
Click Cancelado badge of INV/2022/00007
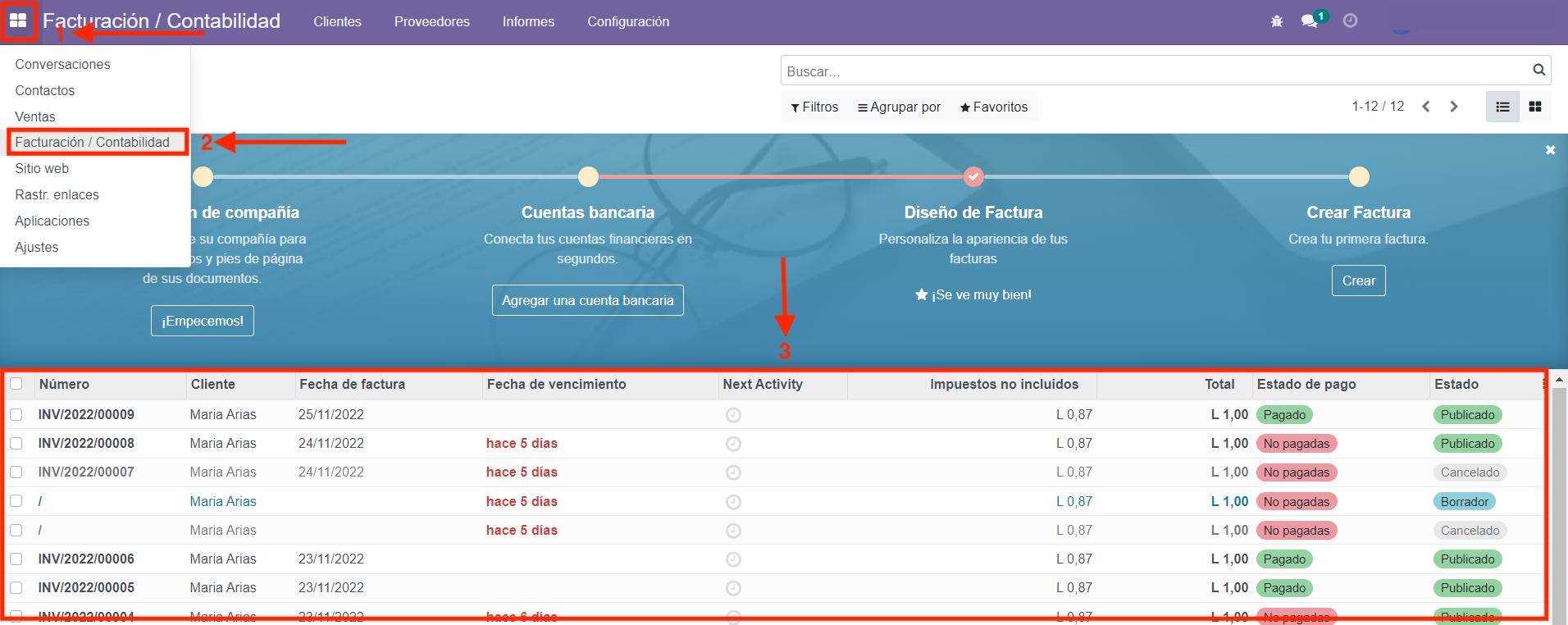pos(1470,472)
